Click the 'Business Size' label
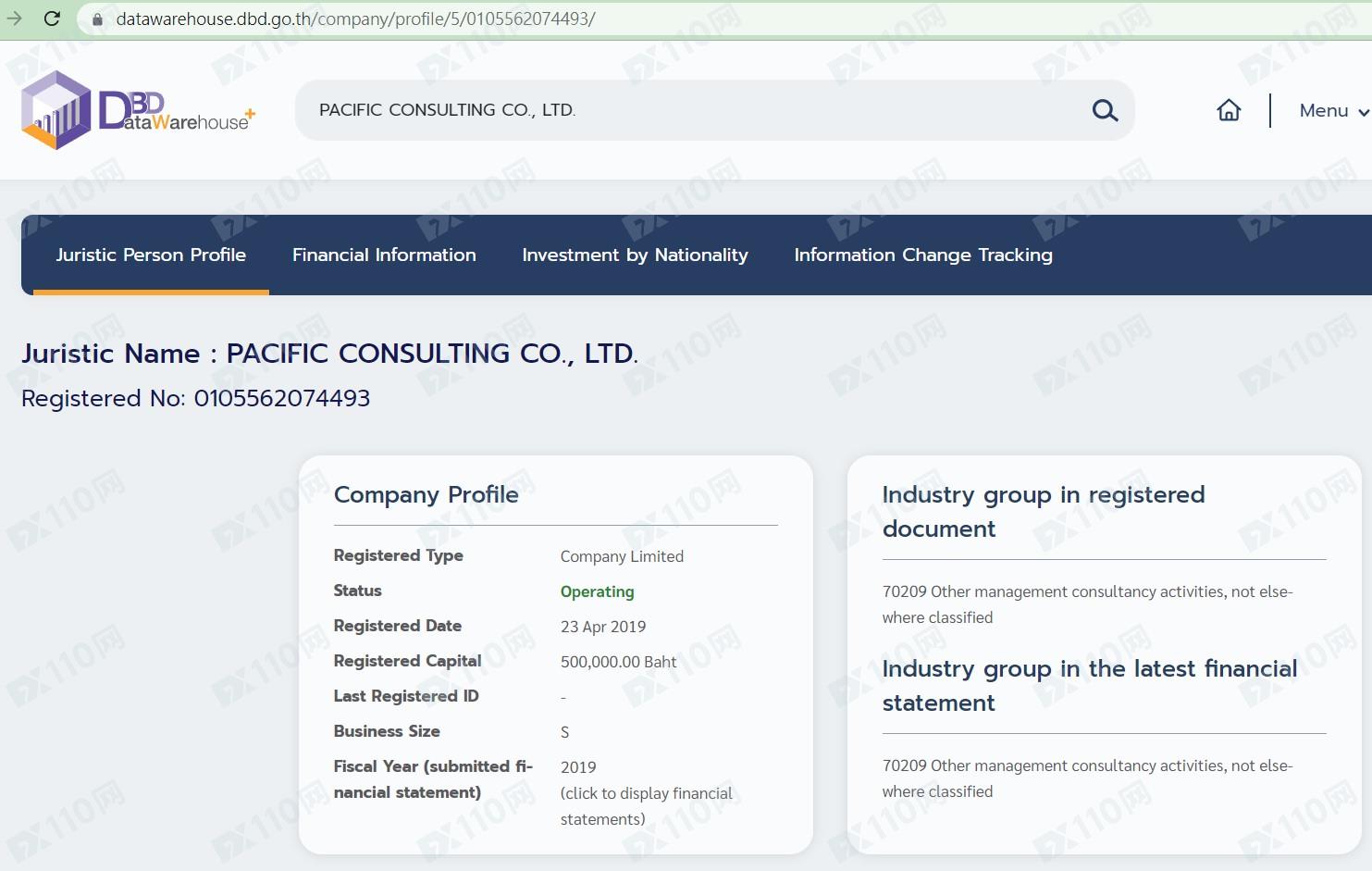The image size is (1372, 871). pos(387,731)
